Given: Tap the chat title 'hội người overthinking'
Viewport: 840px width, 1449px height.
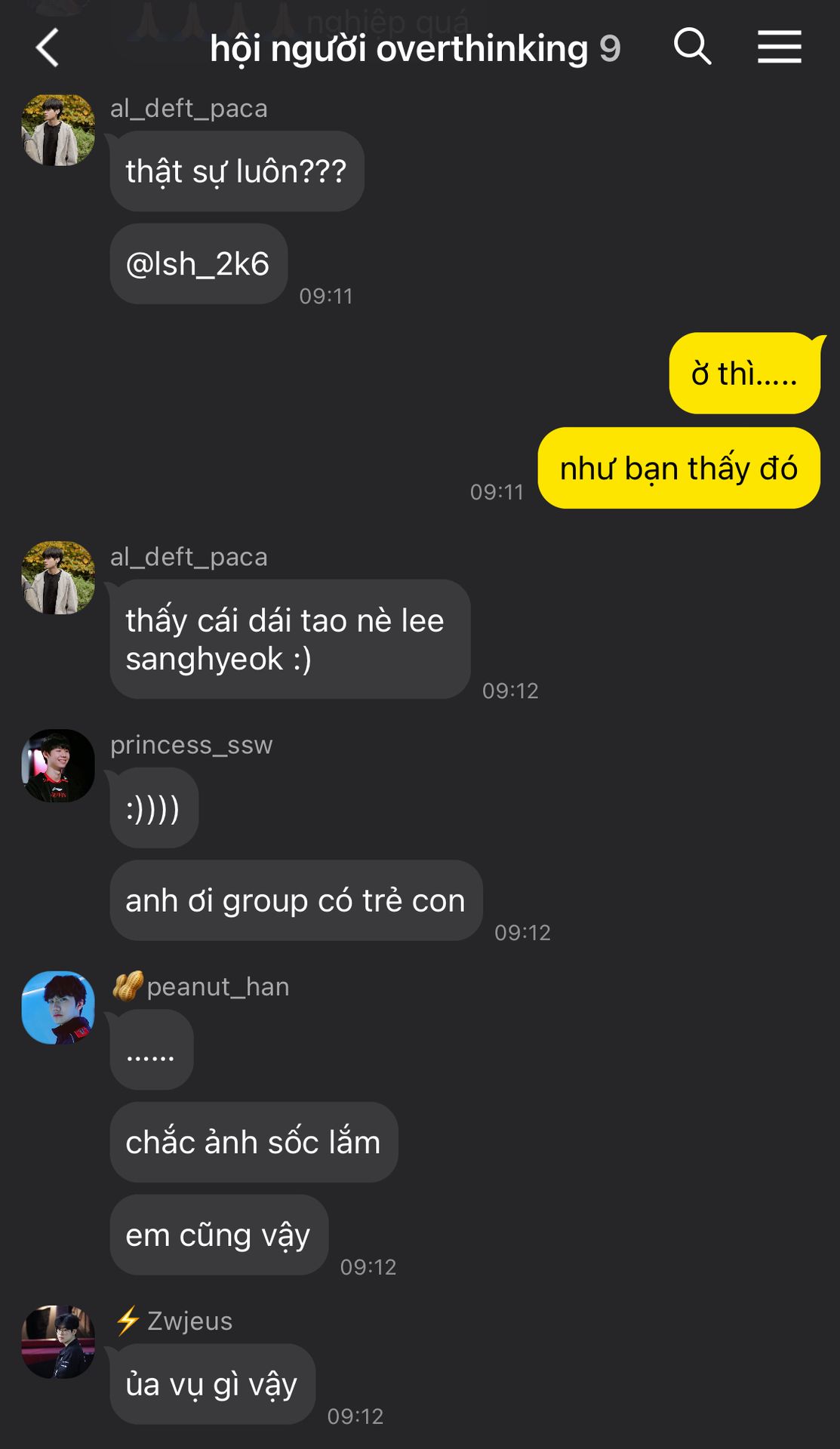Looking at the screenshot, I should tap(398, 48).
